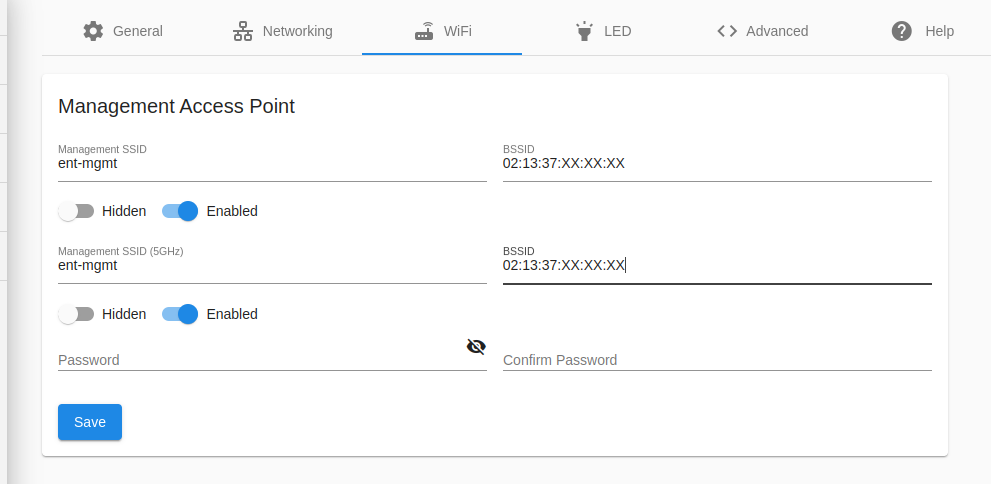Click the Help question mark icon
Screen dimensions: 991x484
(902, 31)
